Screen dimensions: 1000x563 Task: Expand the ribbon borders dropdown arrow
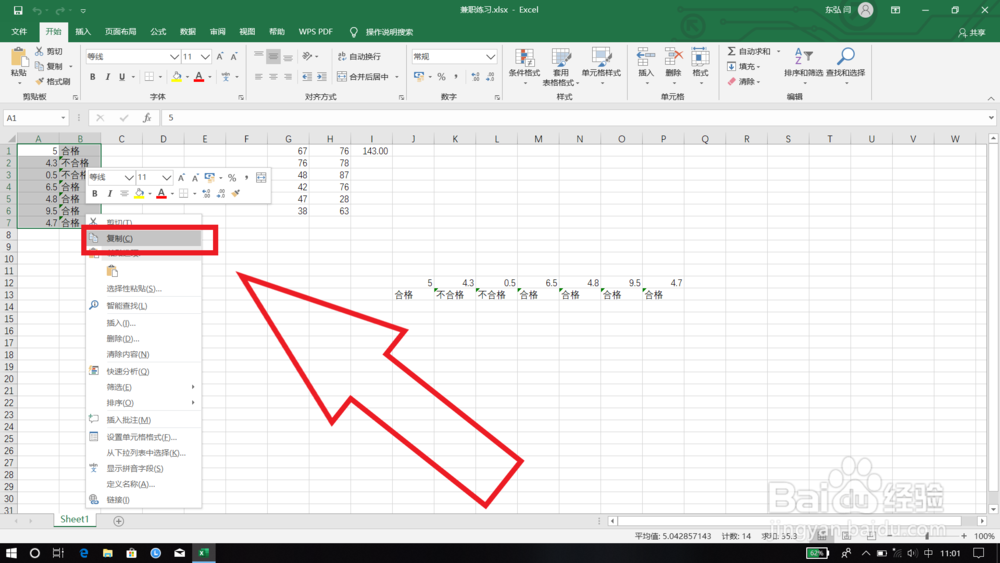tap(160, 77)
